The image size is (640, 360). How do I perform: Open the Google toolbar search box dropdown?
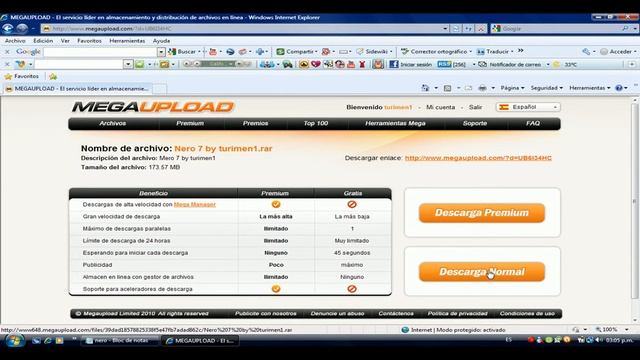[161, 52]
